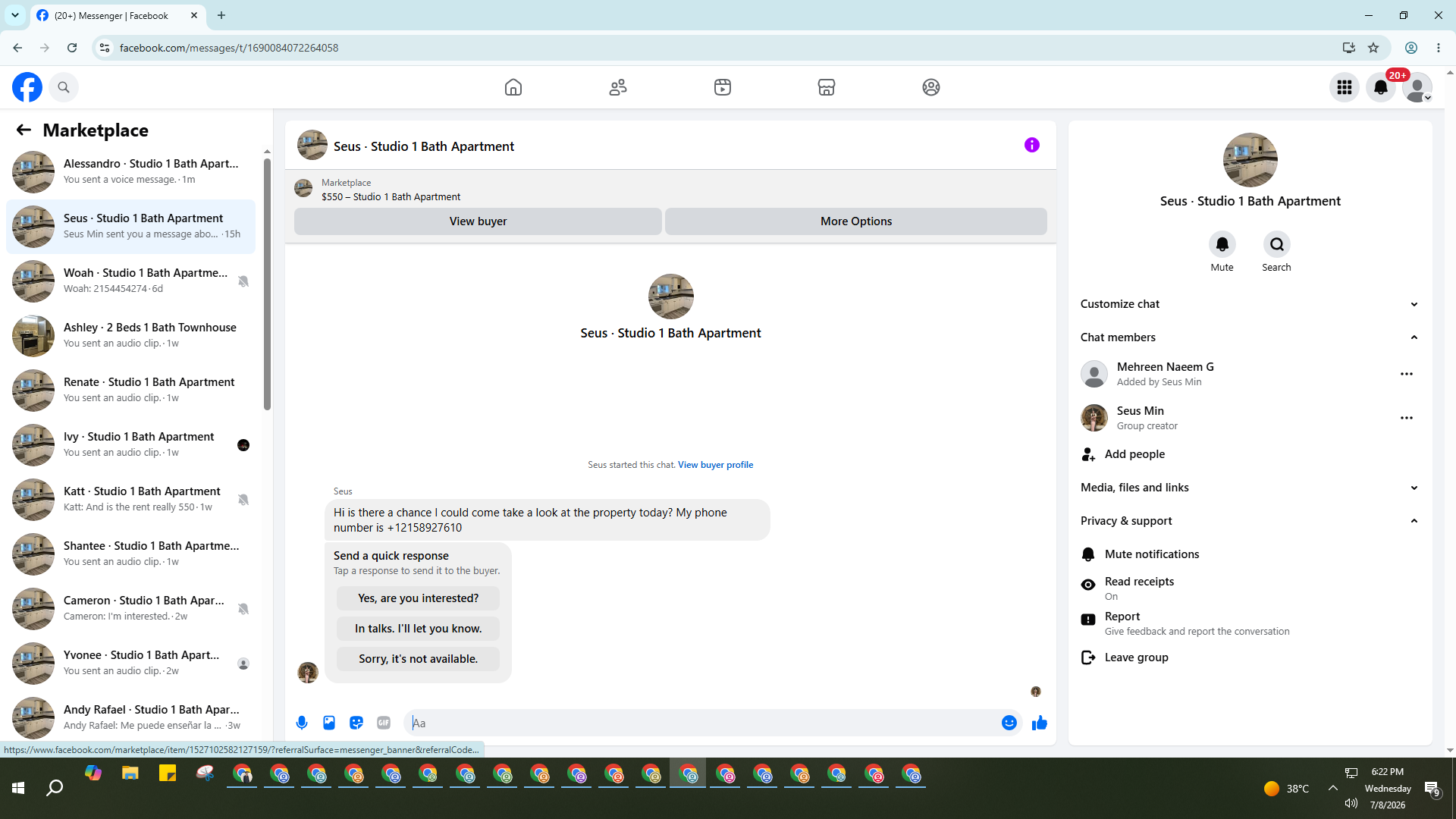Open Ashley 2 Beds 1 Bath Townhouse chat
This screenshot has width=1456, height=819.
130,335
